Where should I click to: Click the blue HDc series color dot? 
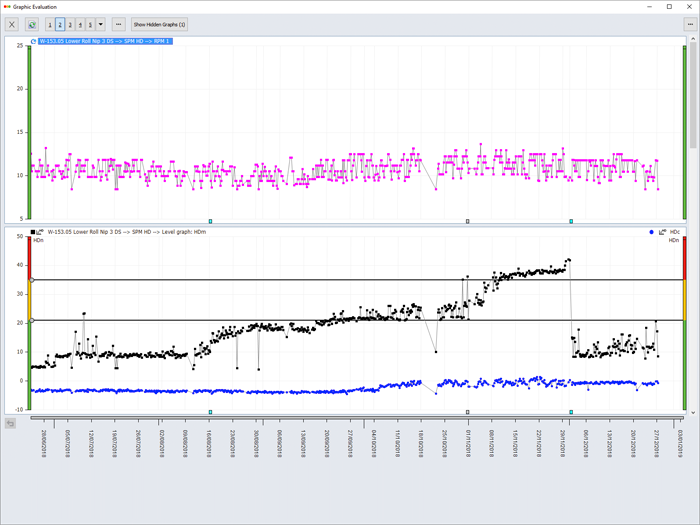(651, 232)
